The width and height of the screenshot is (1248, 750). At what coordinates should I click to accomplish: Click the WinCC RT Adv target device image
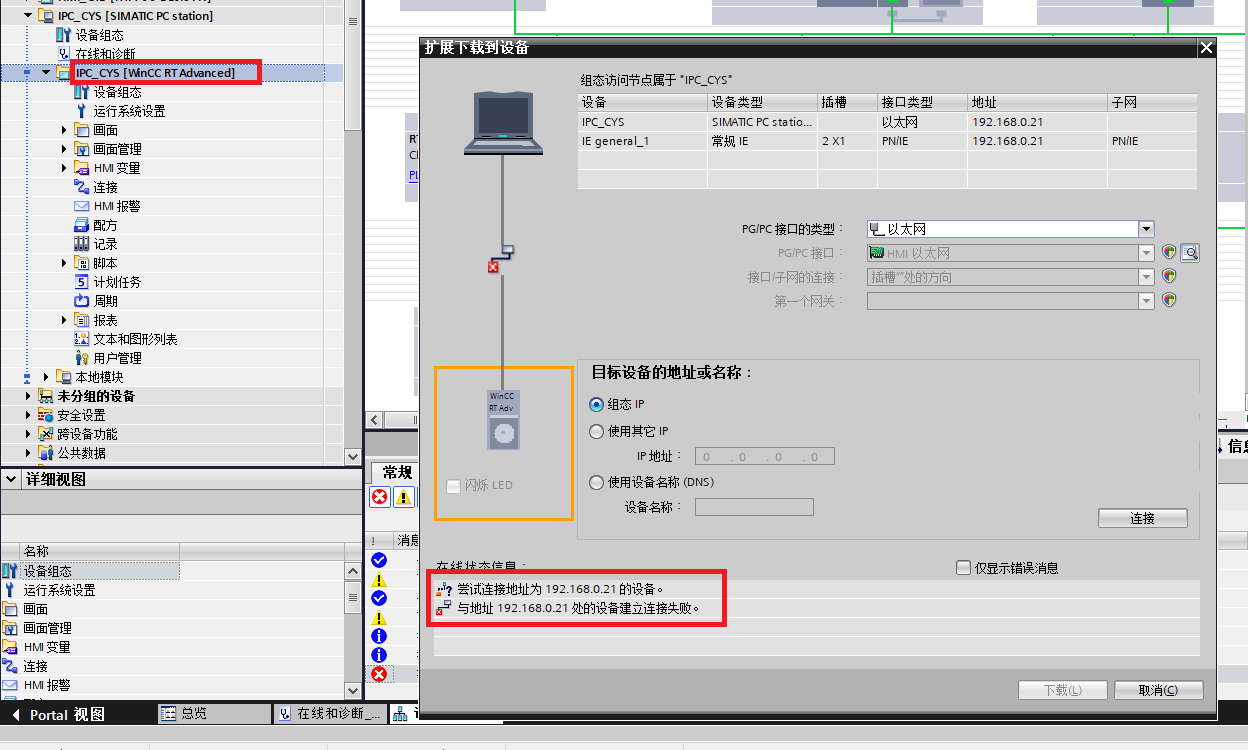(x=503, y=419)
